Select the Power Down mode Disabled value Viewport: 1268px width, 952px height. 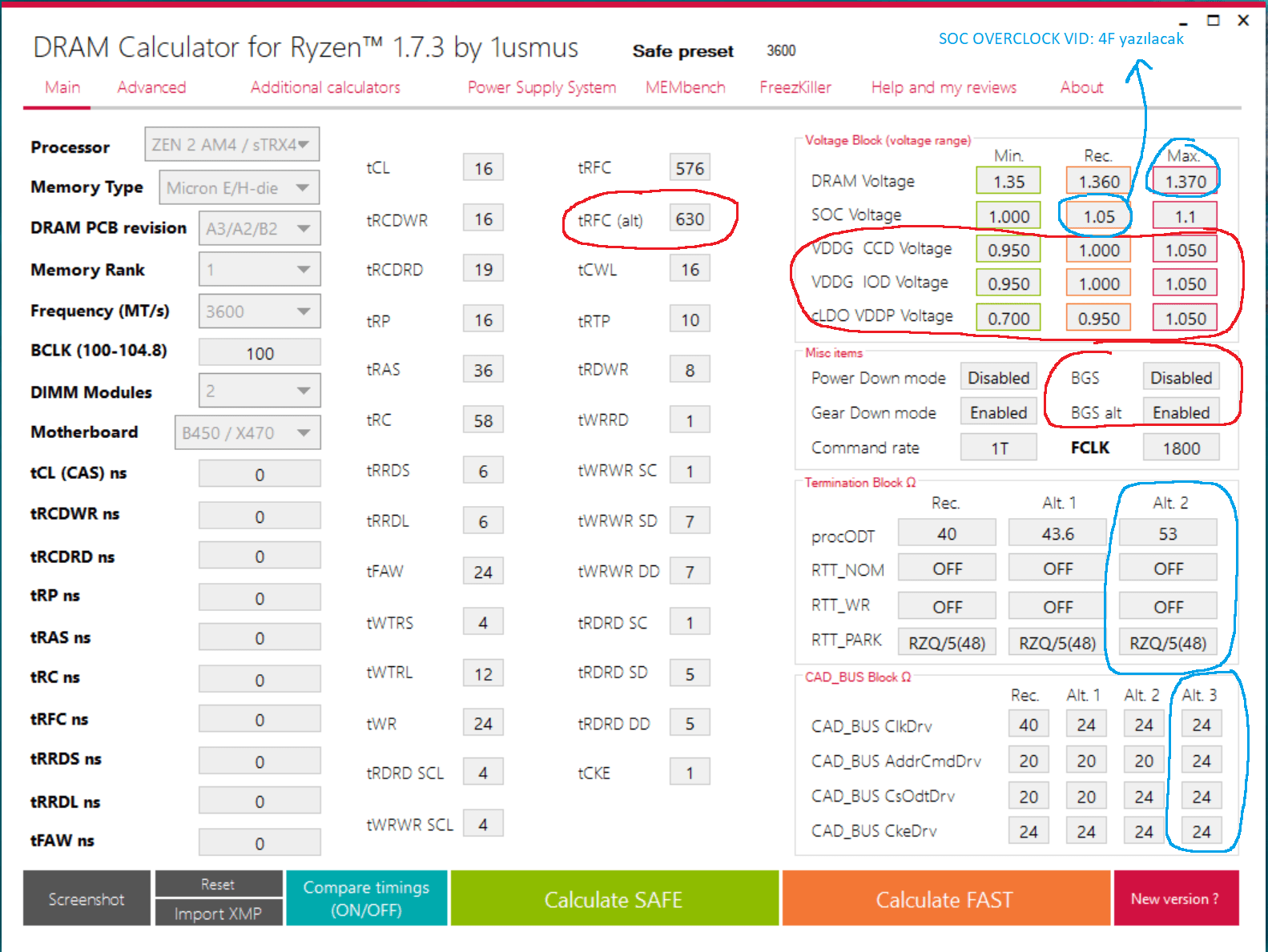pyautogui.click(x=999, y=377)
